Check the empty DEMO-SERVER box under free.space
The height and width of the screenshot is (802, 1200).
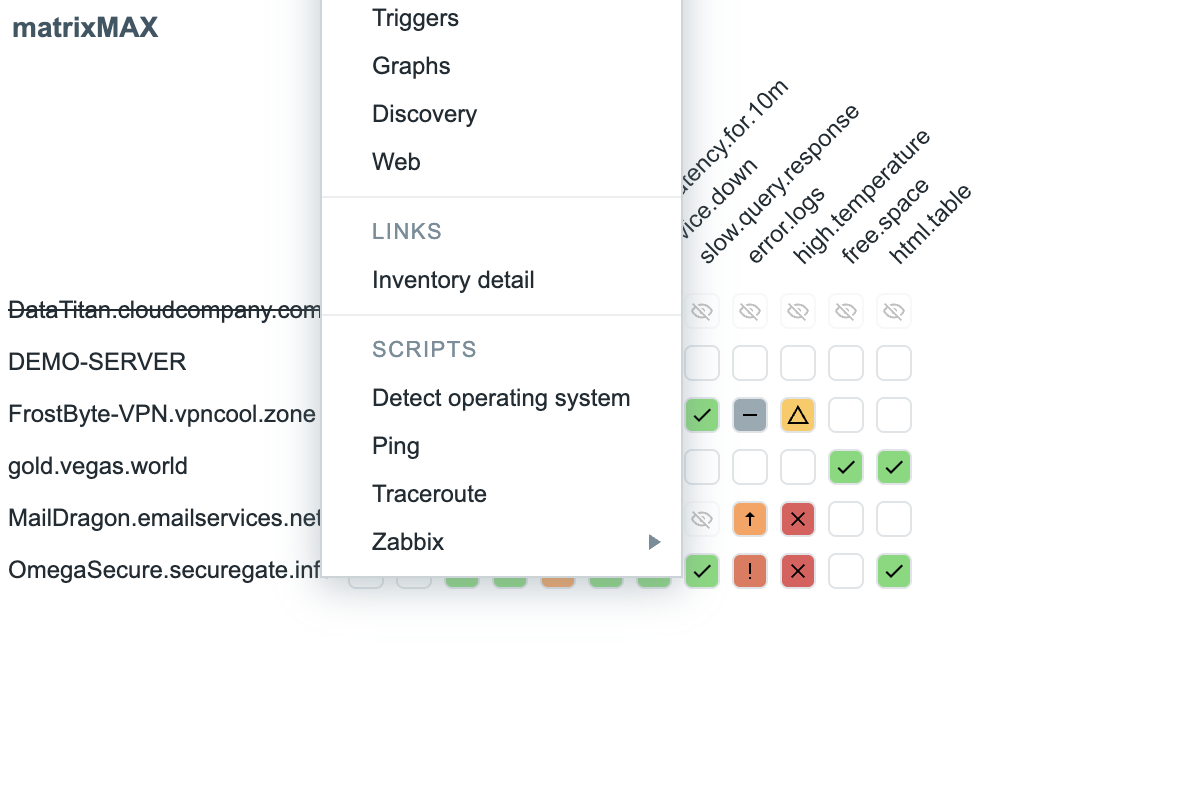click(x=846, y=363)
